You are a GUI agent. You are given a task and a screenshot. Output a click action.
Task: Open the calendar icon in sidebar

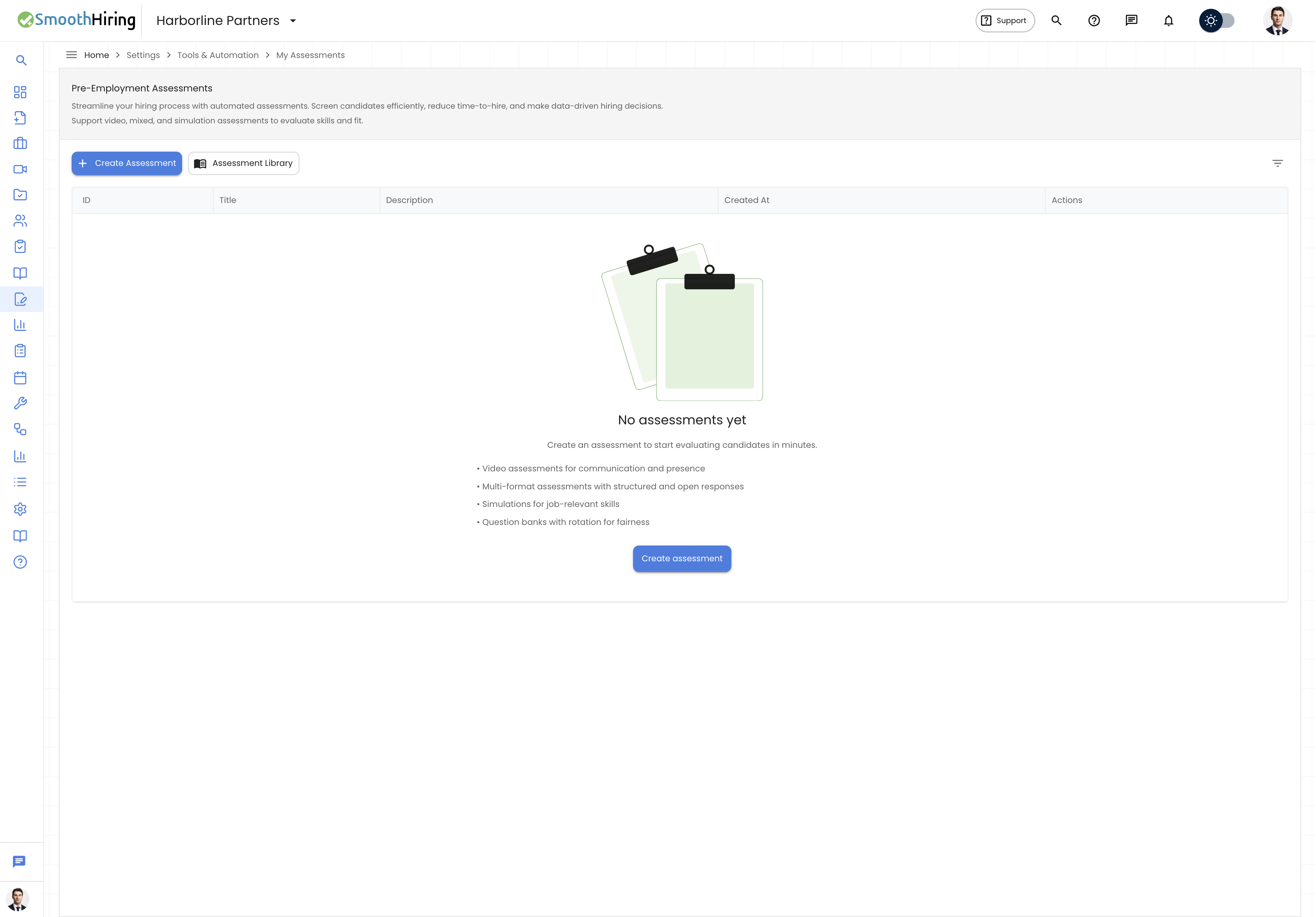tap(20, 378)
